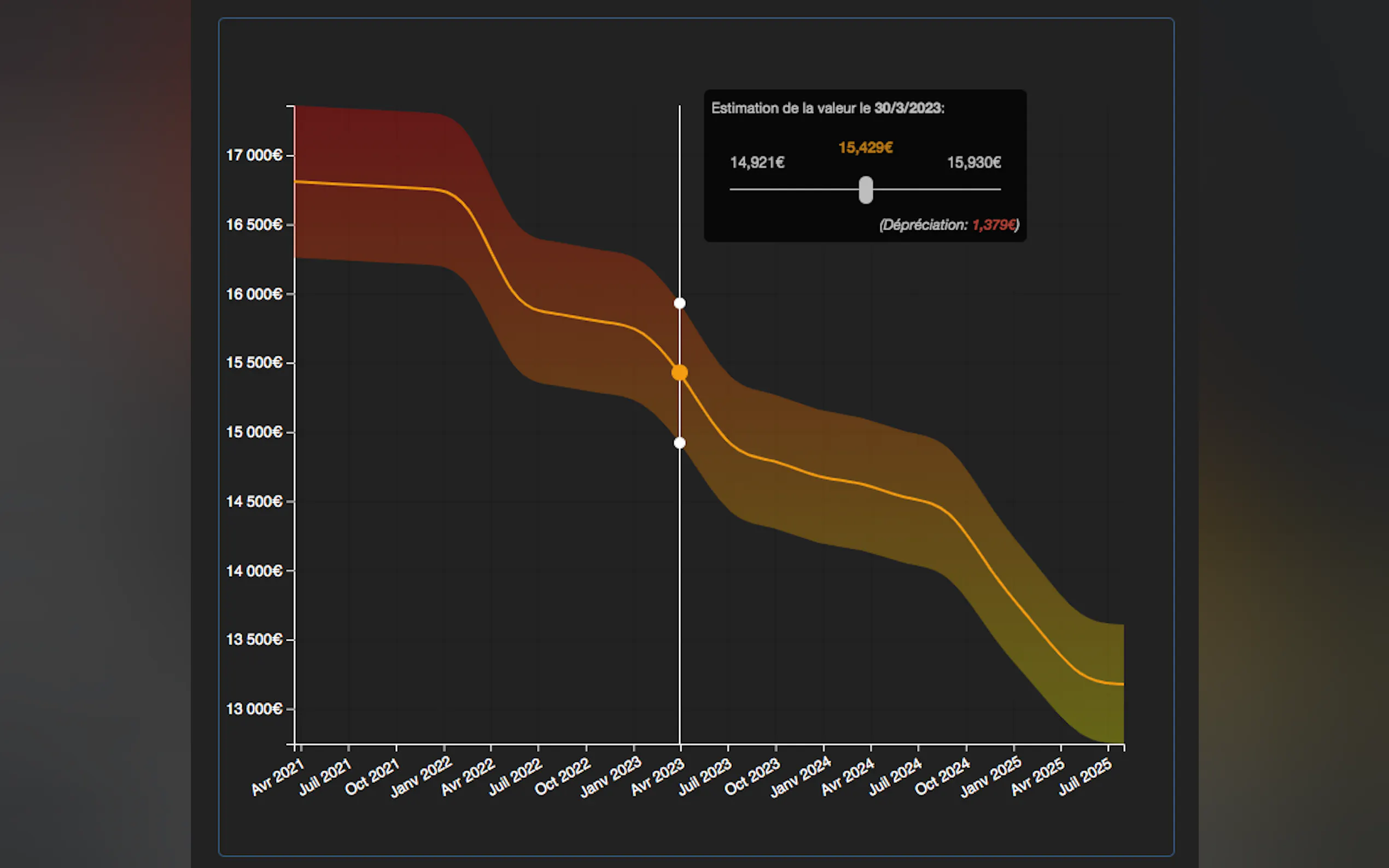
Task: Click the 15,930€ maximum value label
Action: point(974,162)
